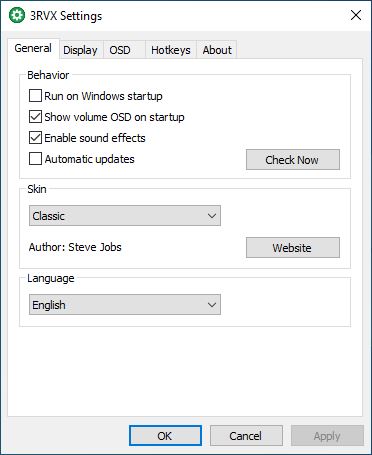Click the Cancel button
The width and height of the screenshot is (372, 455).
(x=246, y=435)
